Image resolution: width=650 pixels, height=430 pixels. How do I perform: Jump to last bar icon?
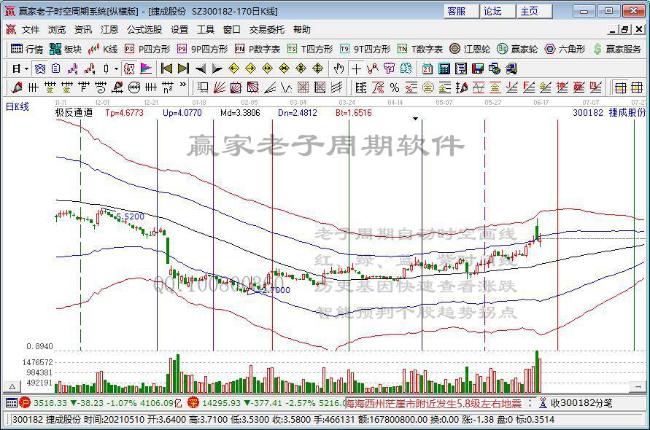click(183, 69)
